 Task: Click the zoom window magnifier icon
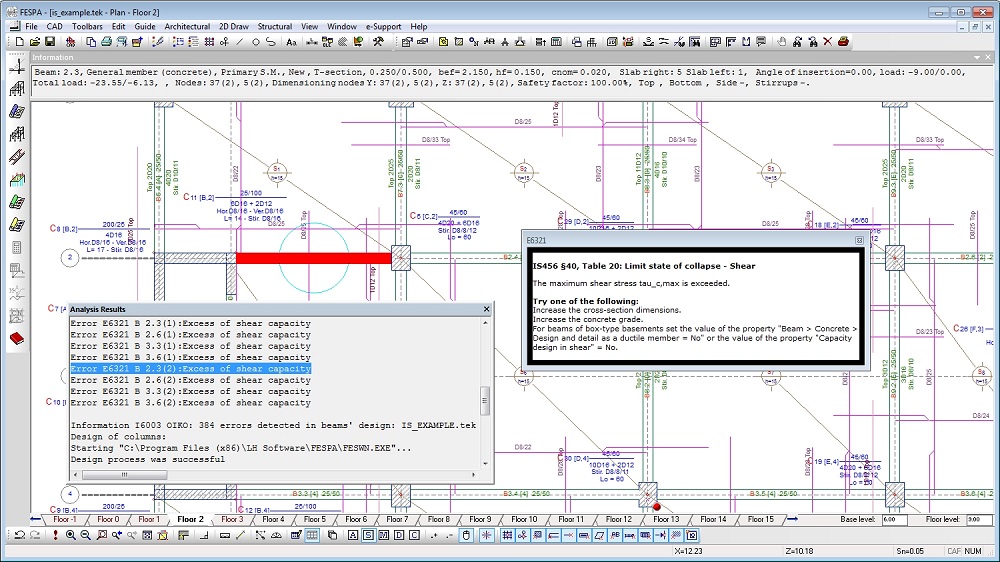(x=101, y=535)
